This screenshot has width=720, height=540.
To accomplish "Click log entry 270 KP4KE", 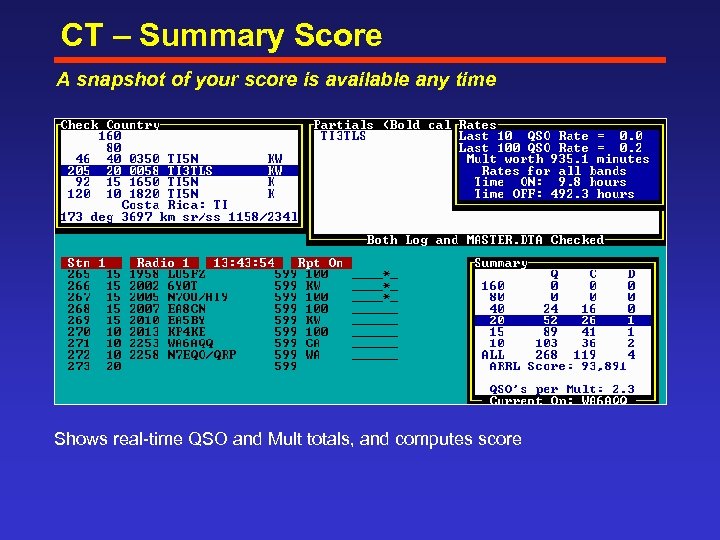I will pyautogui.click(x=232, y=332).
